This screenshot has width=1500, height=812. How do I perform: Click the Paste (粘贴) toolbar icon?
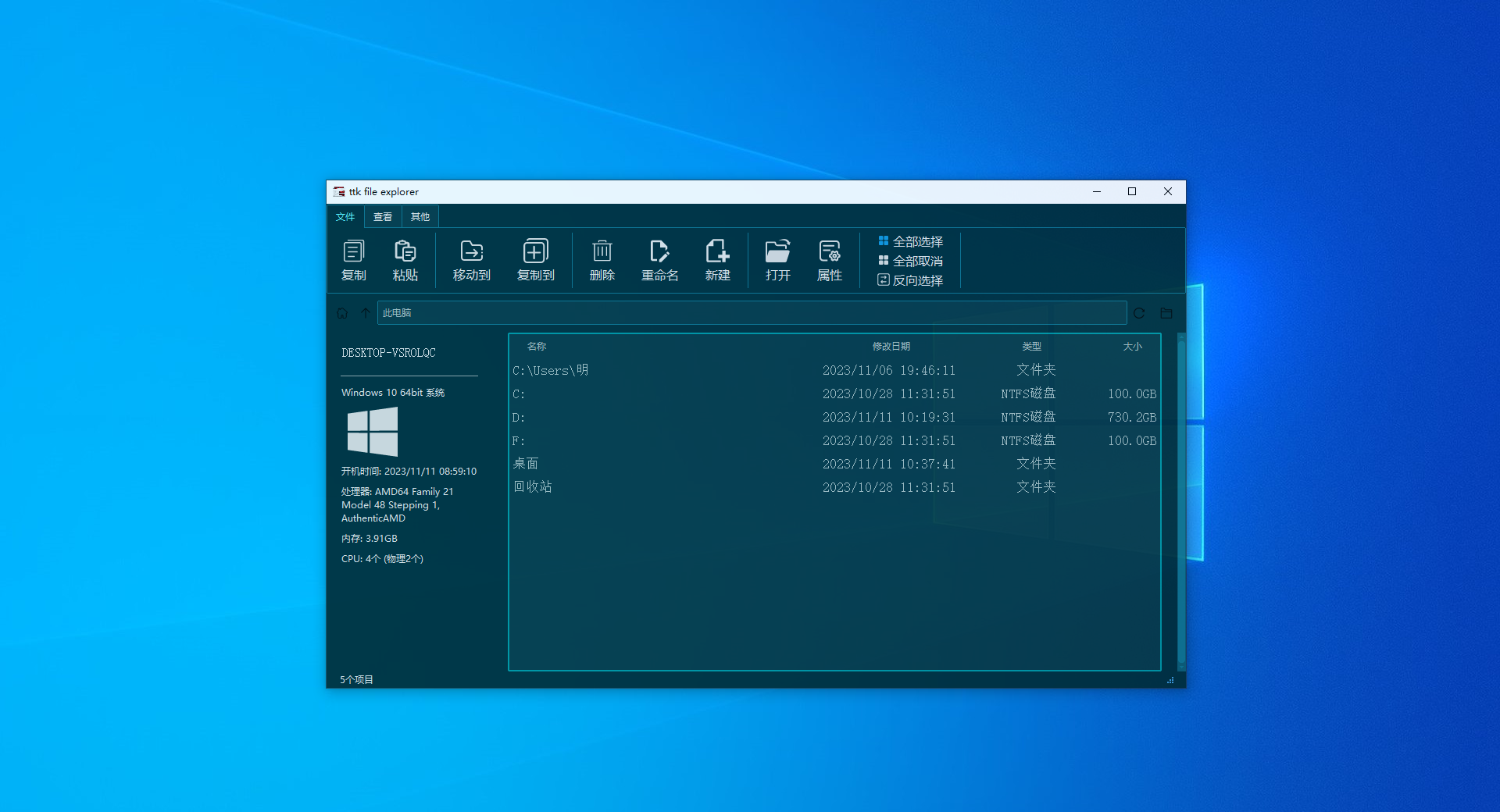(405, 251)
